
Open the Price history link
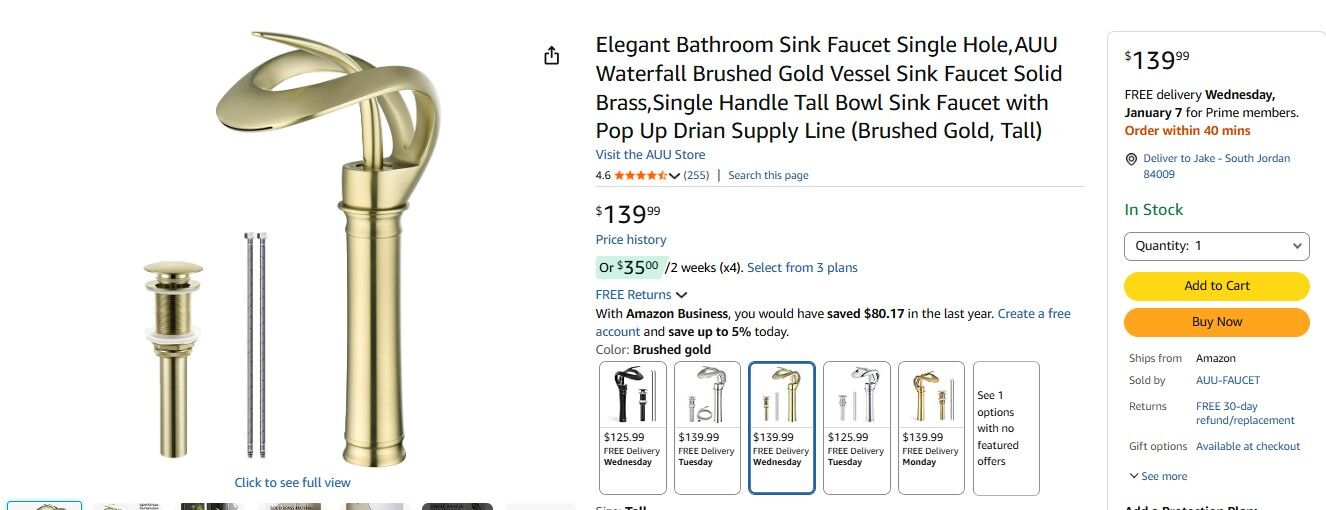pyautogui.click(x=631, y=240)
